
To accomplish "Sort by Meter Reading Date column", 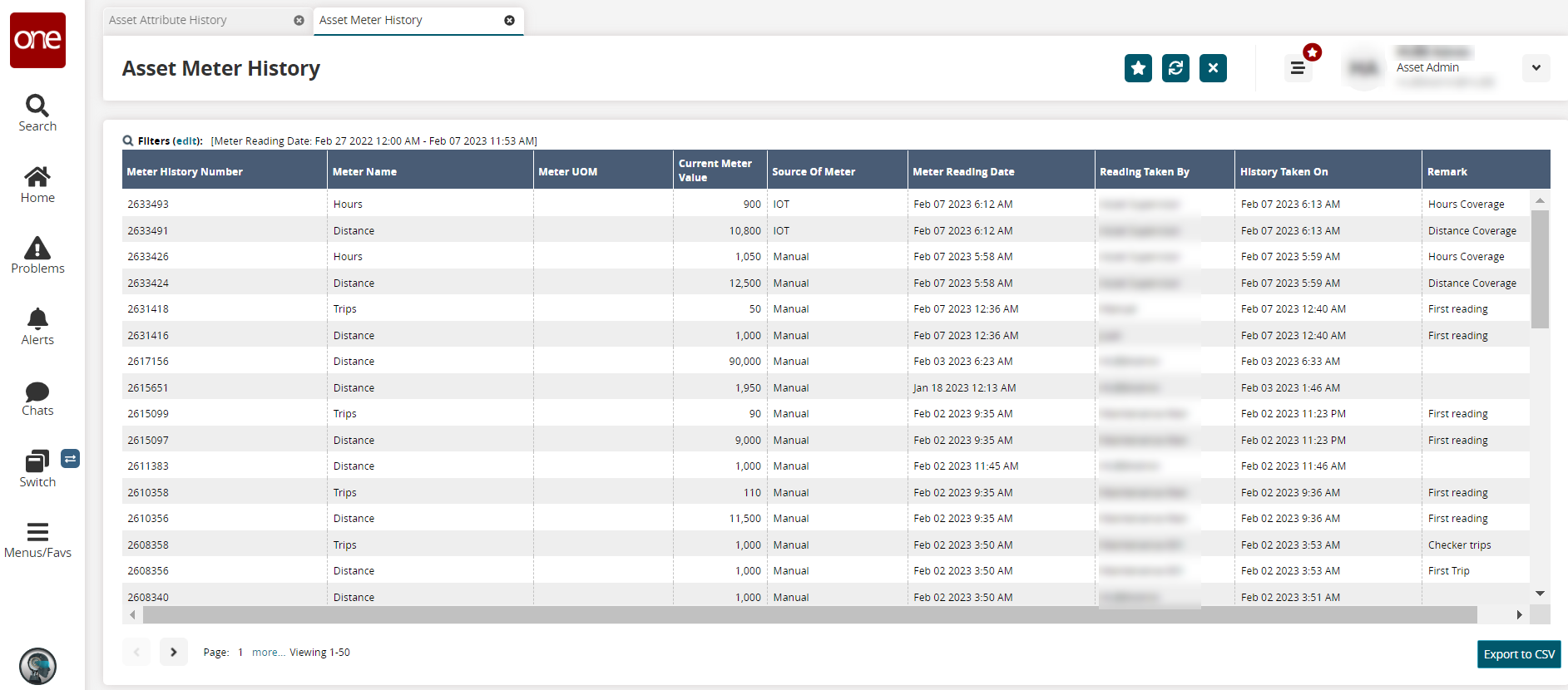I will [x=1001, y=171].
